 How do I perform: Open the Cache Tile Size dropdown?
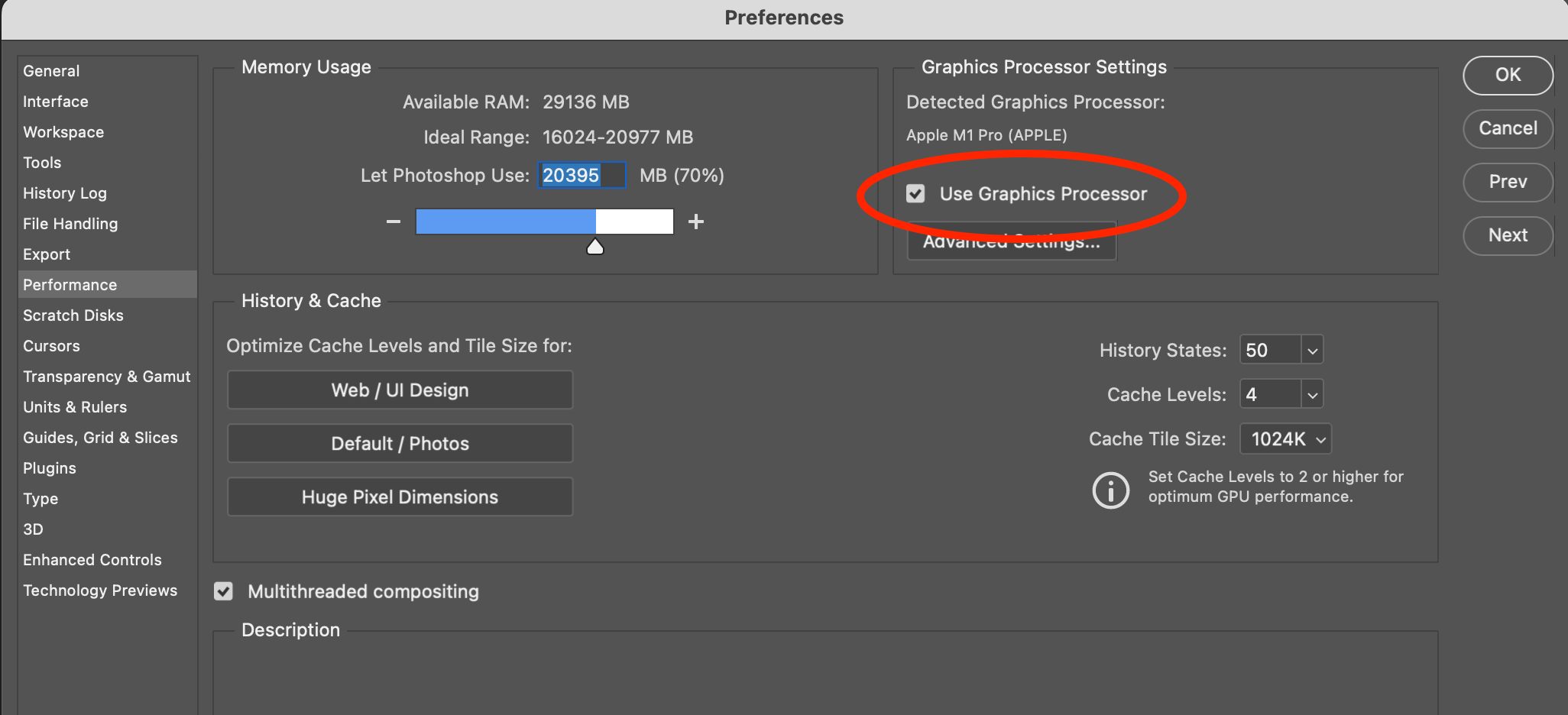click(x=1286, y=439)
